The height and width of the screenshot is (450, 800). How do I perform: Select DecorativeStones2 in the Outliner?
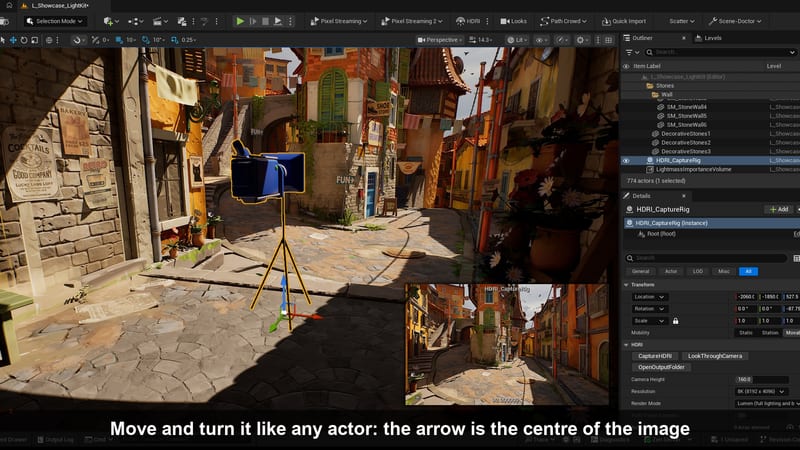click(x=685, y=142)
